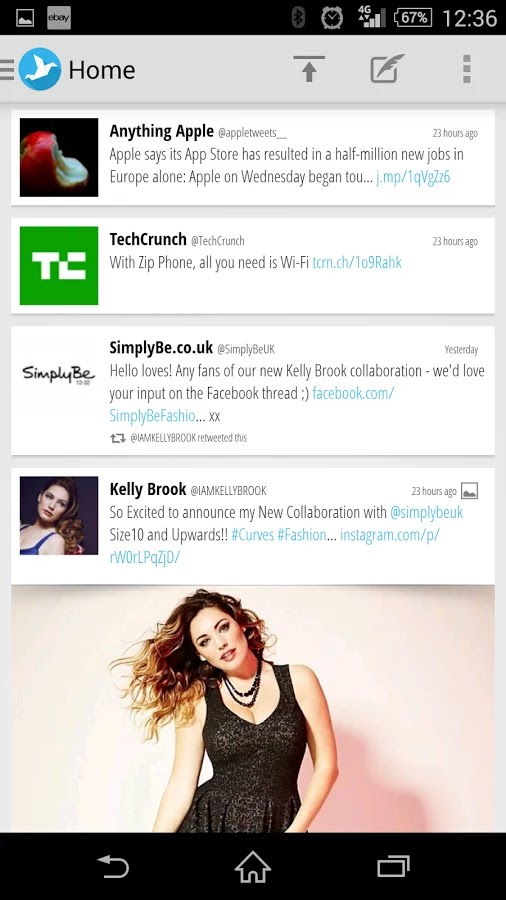Tap the blue bird app logo
This screenshot has height=900, width=506.
click(40, 69)
